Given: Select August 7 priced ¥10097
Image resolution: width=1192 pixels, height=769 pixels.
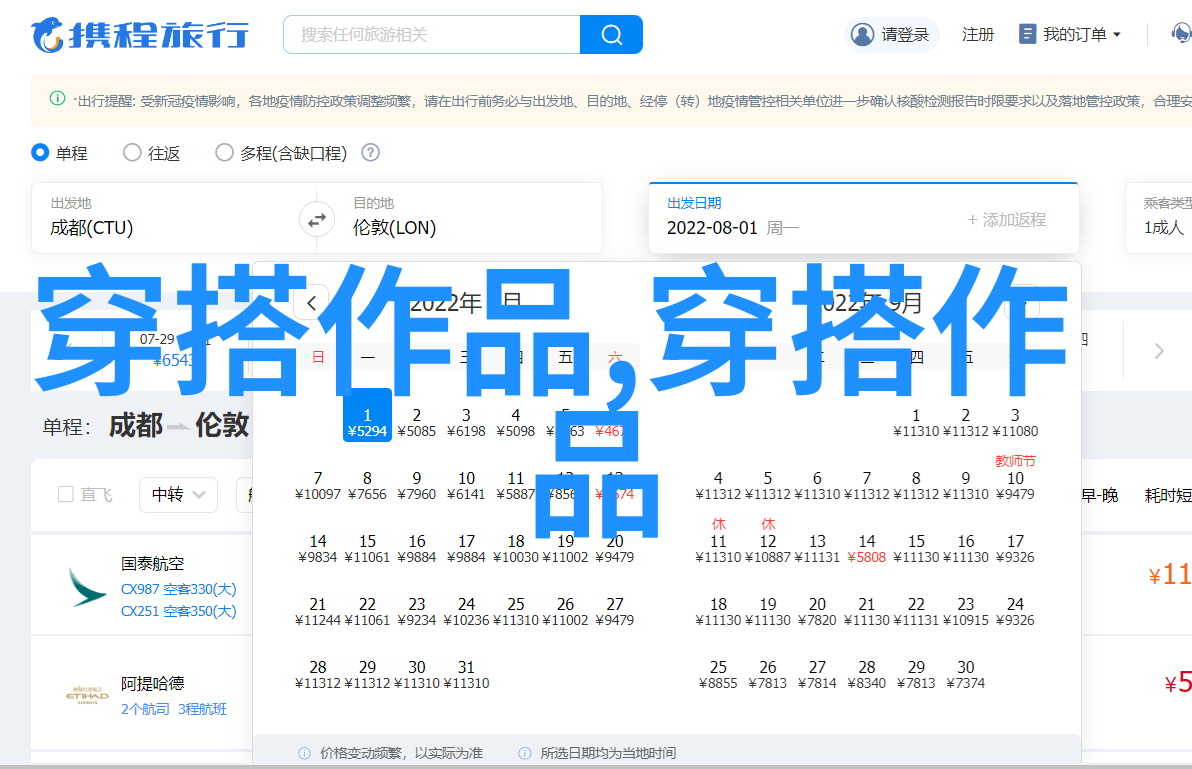Looking at the screenshot, I should [x=318, y=486].
